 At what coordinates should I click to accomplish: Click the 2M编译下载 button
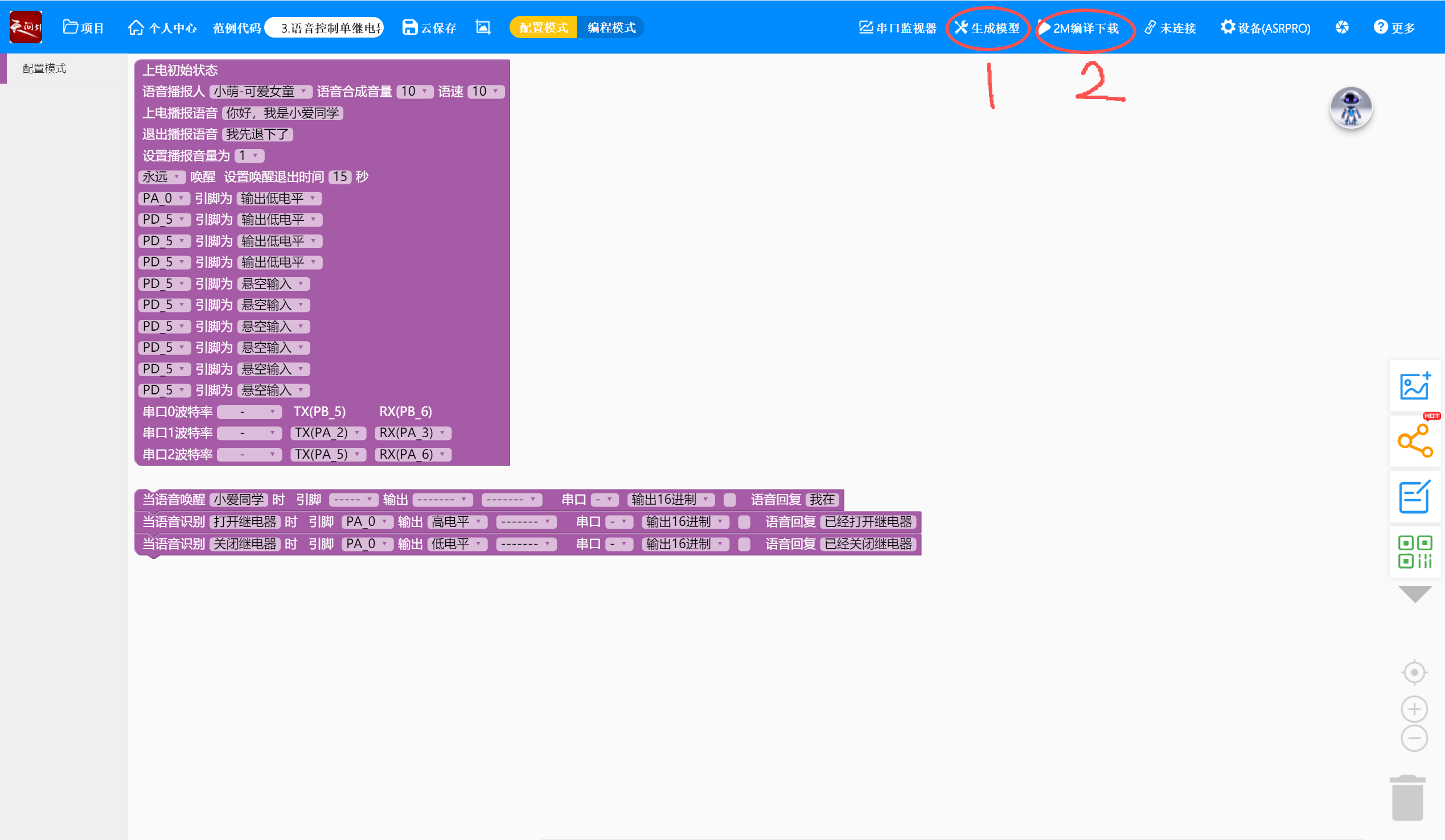(1079, 27)
